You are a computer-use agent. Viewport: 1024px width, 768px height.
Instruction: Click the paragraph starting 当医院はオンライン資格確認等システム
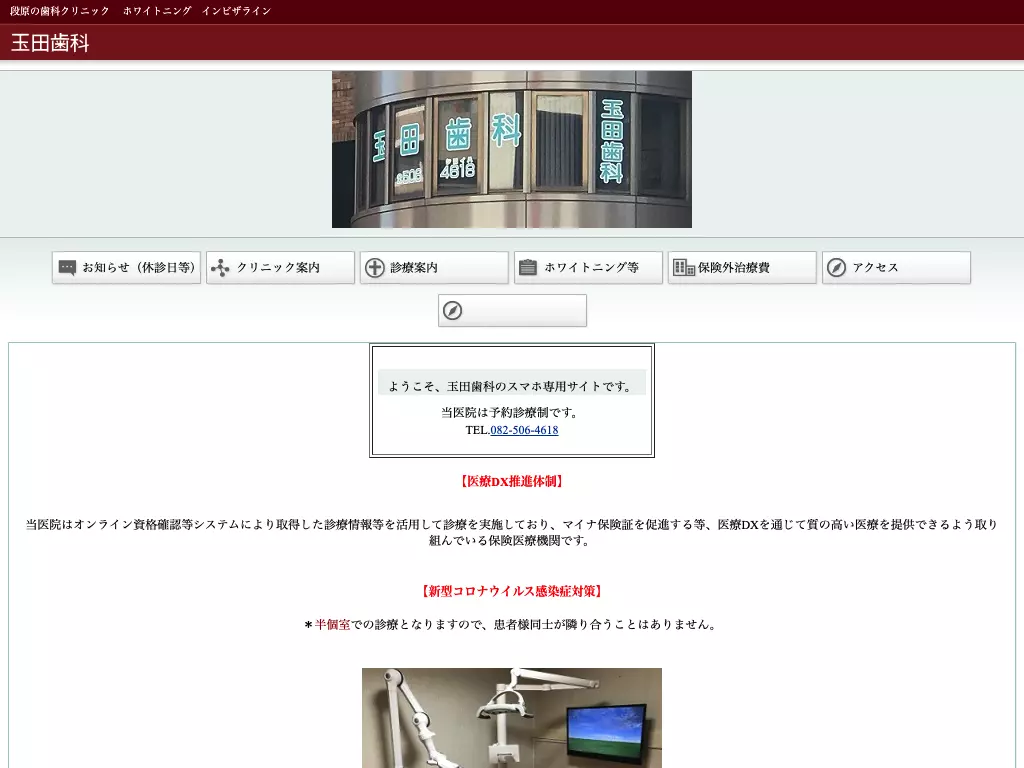click(512, 532)
